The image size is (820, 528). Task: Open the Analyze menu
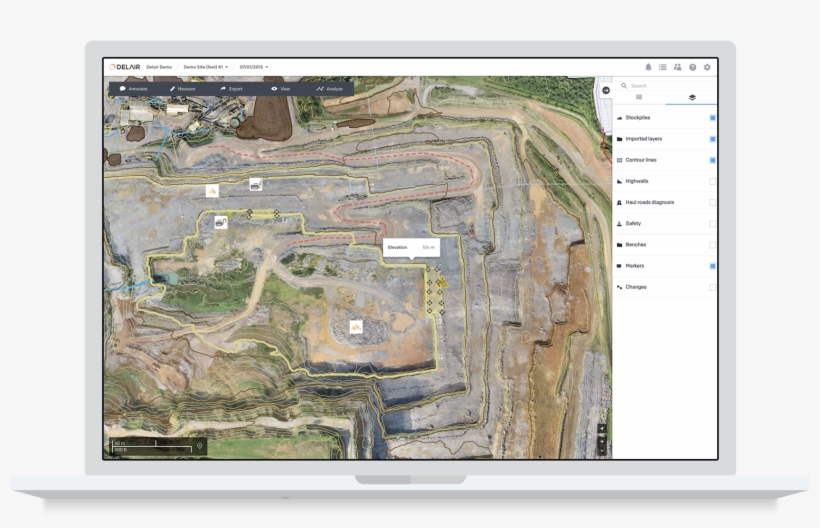click(x=329, y=89)
